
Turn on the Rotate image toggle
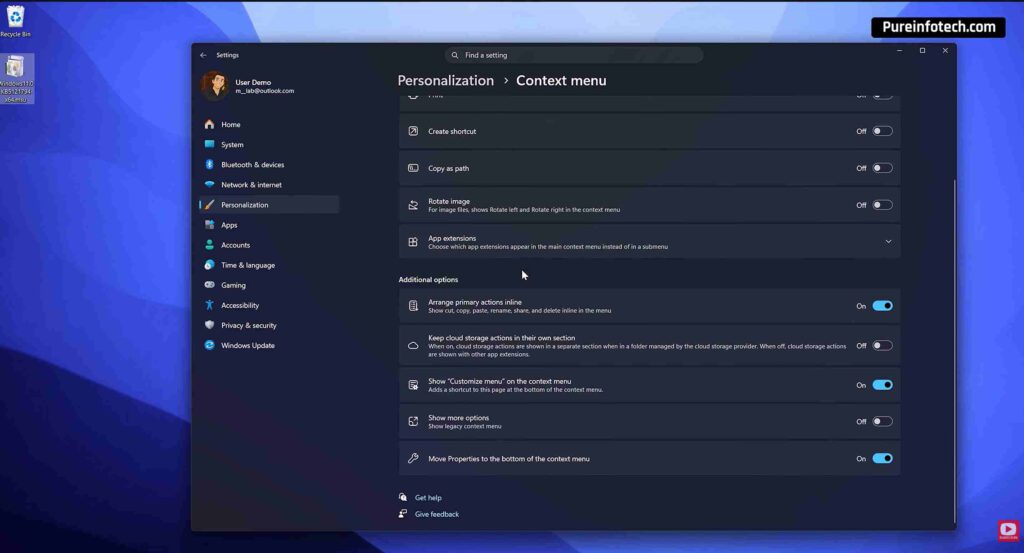(x=882, y=205)
